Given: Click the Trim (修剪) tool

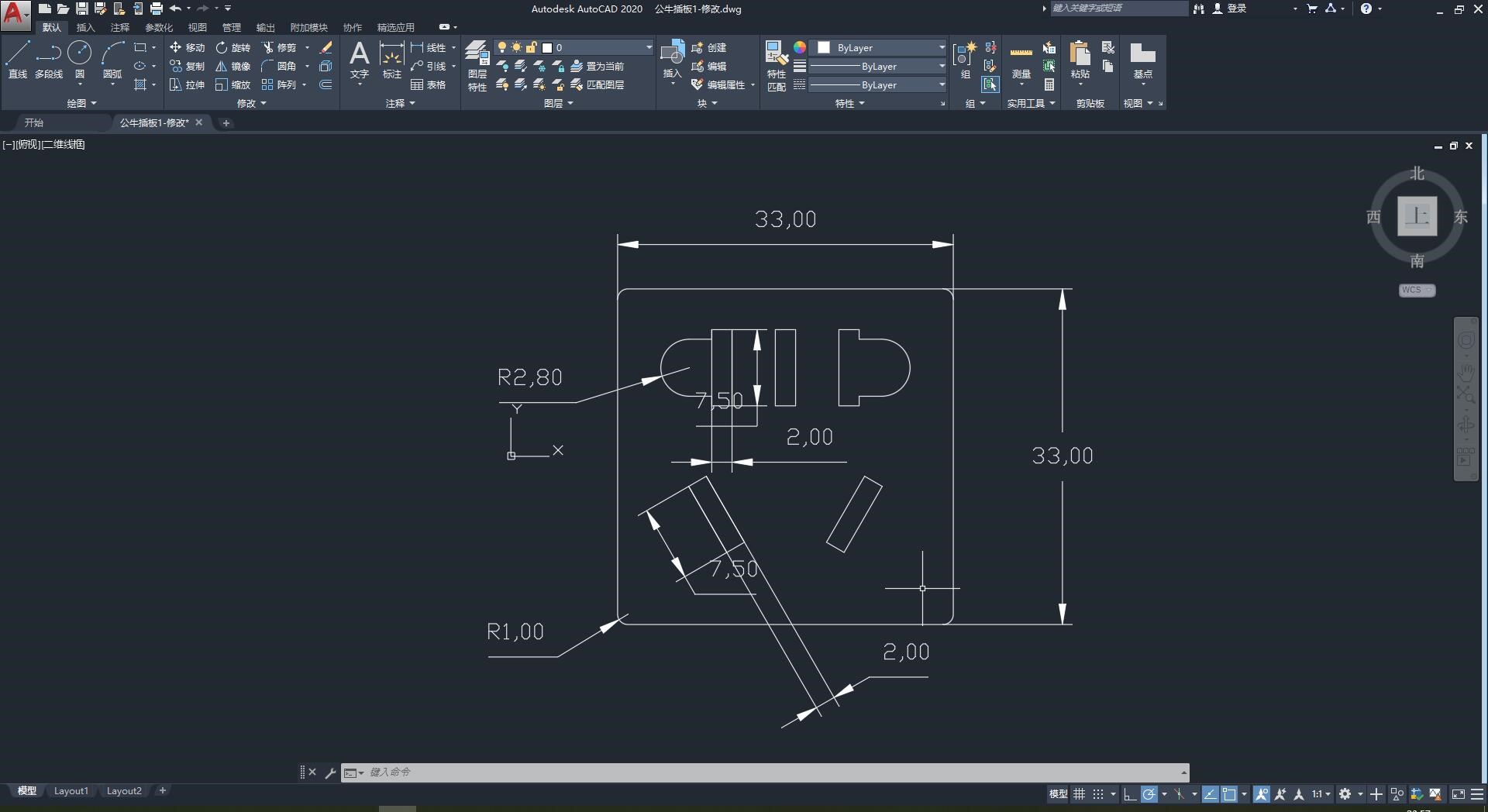Looking at the screenshot, I should (279, 47).
